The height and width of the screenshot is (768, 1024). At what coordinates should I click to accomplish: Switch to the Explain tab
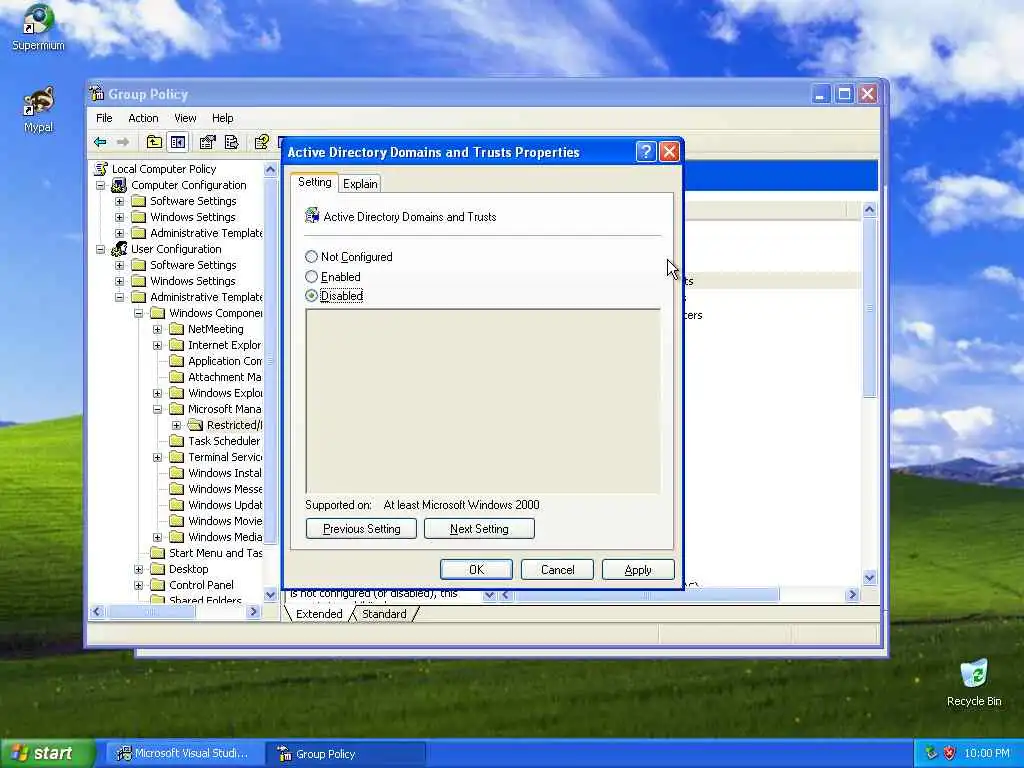(x=360, y=184)
